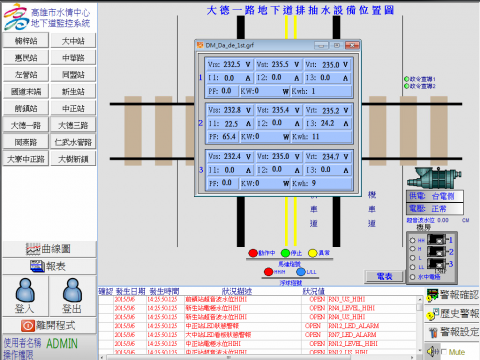This screenshot has height=360, width=480.
Task: Select alarm row RN4_LEVEL_HIHI
Action: point(258,308)
